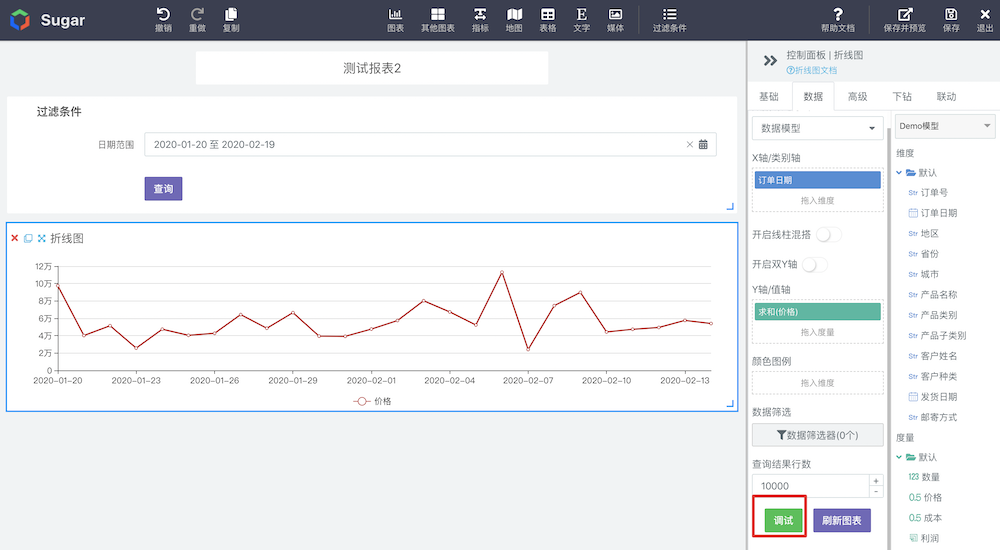1000x550 pixels.
Task: Collapse the control panel with double-arrow icon
Action: 770,61
